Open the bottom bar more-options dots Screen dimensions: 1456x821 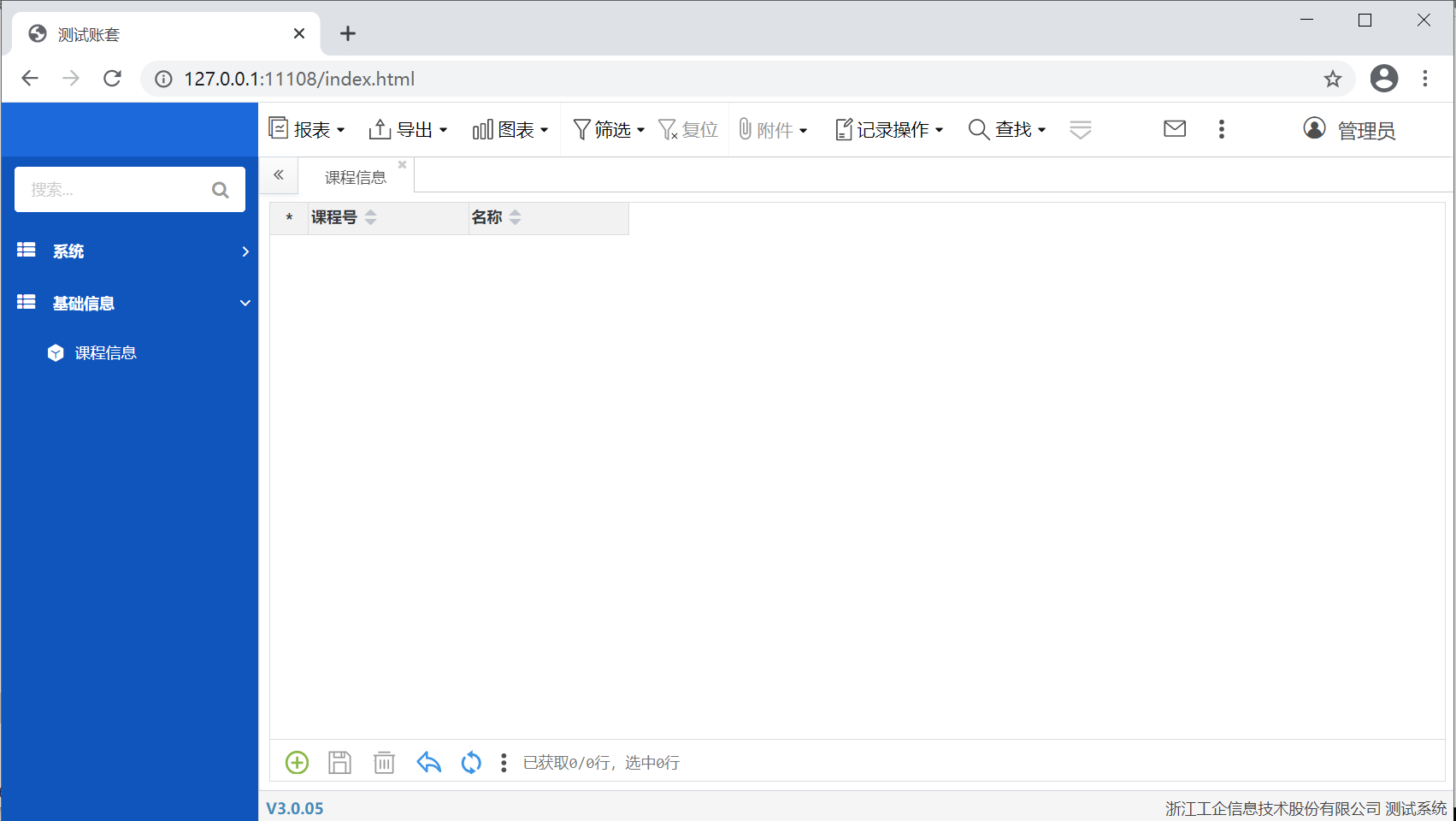(x=504, y=762)
